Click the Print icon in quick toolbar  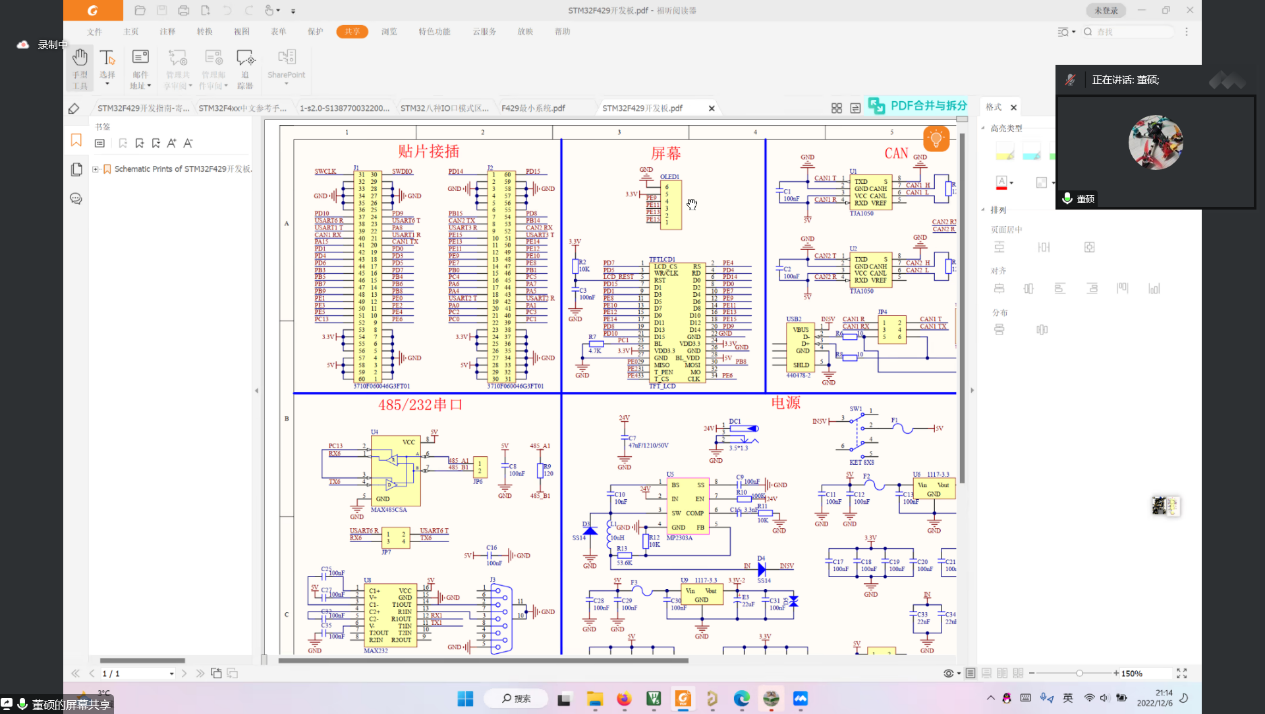183,10
